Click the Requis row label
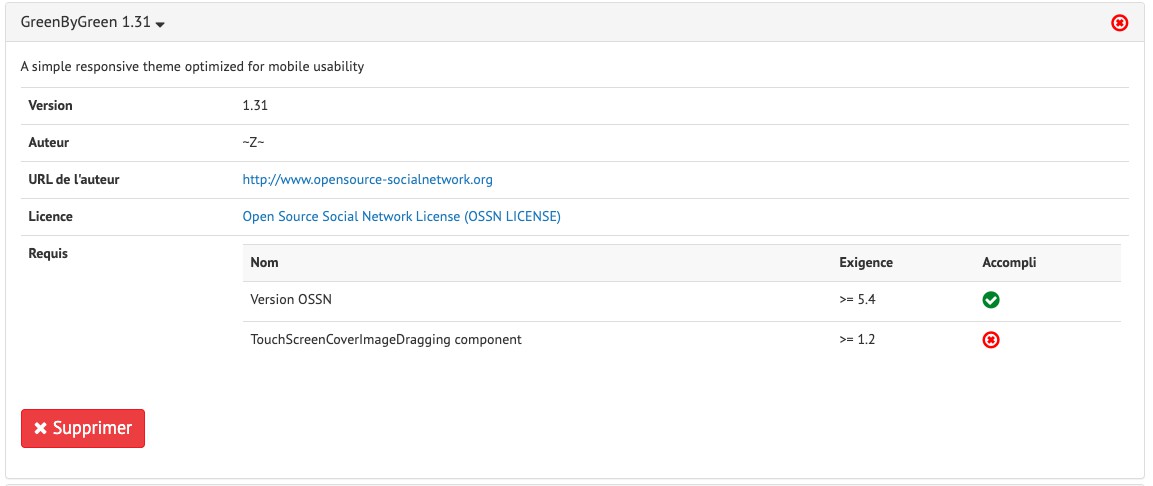This screenshot has width=1153, height=486. (x=48, y=254)
